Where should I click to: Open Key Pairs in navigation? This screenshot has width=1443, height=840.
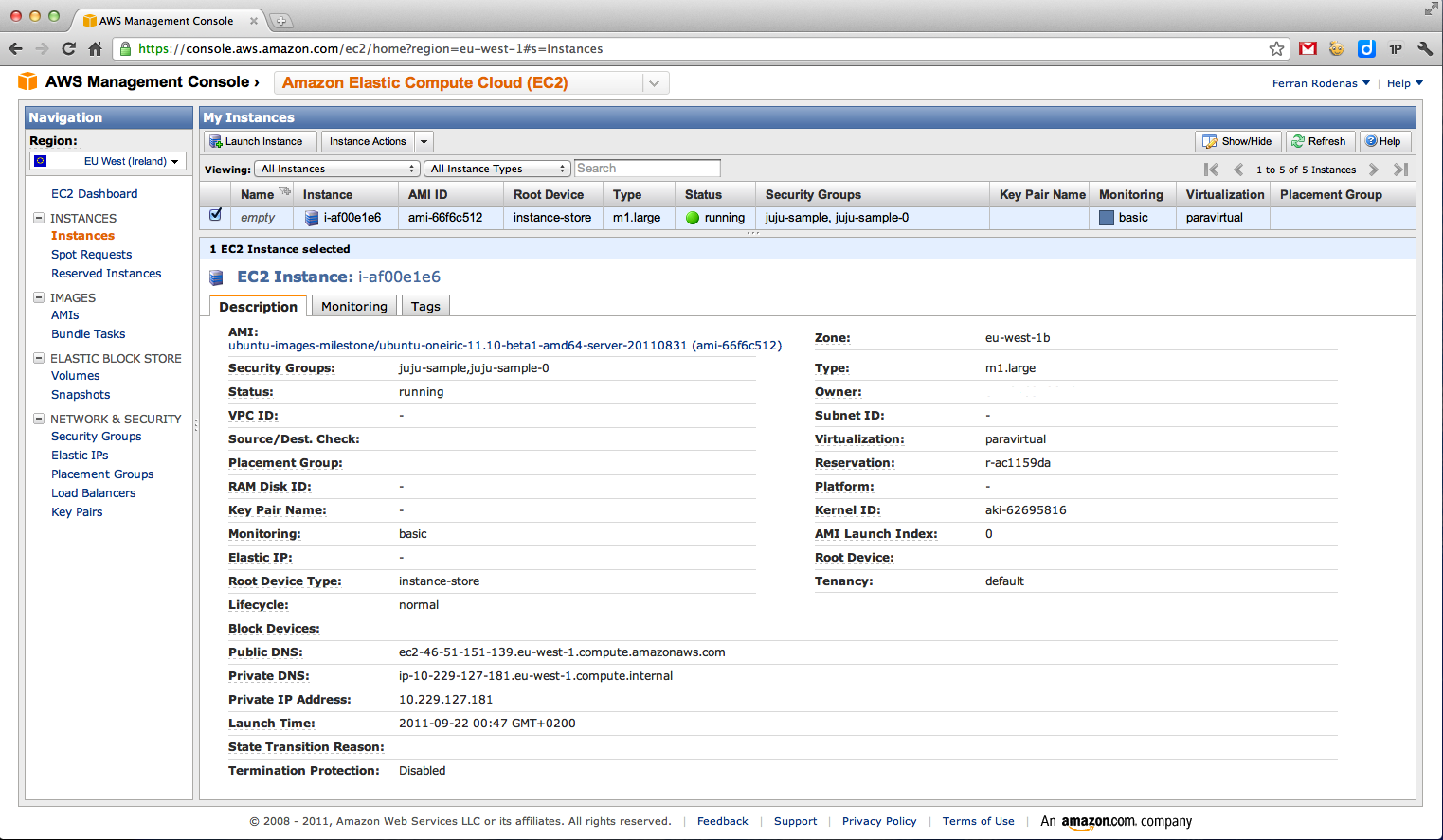pyautogui.click(x=77, y=511)
